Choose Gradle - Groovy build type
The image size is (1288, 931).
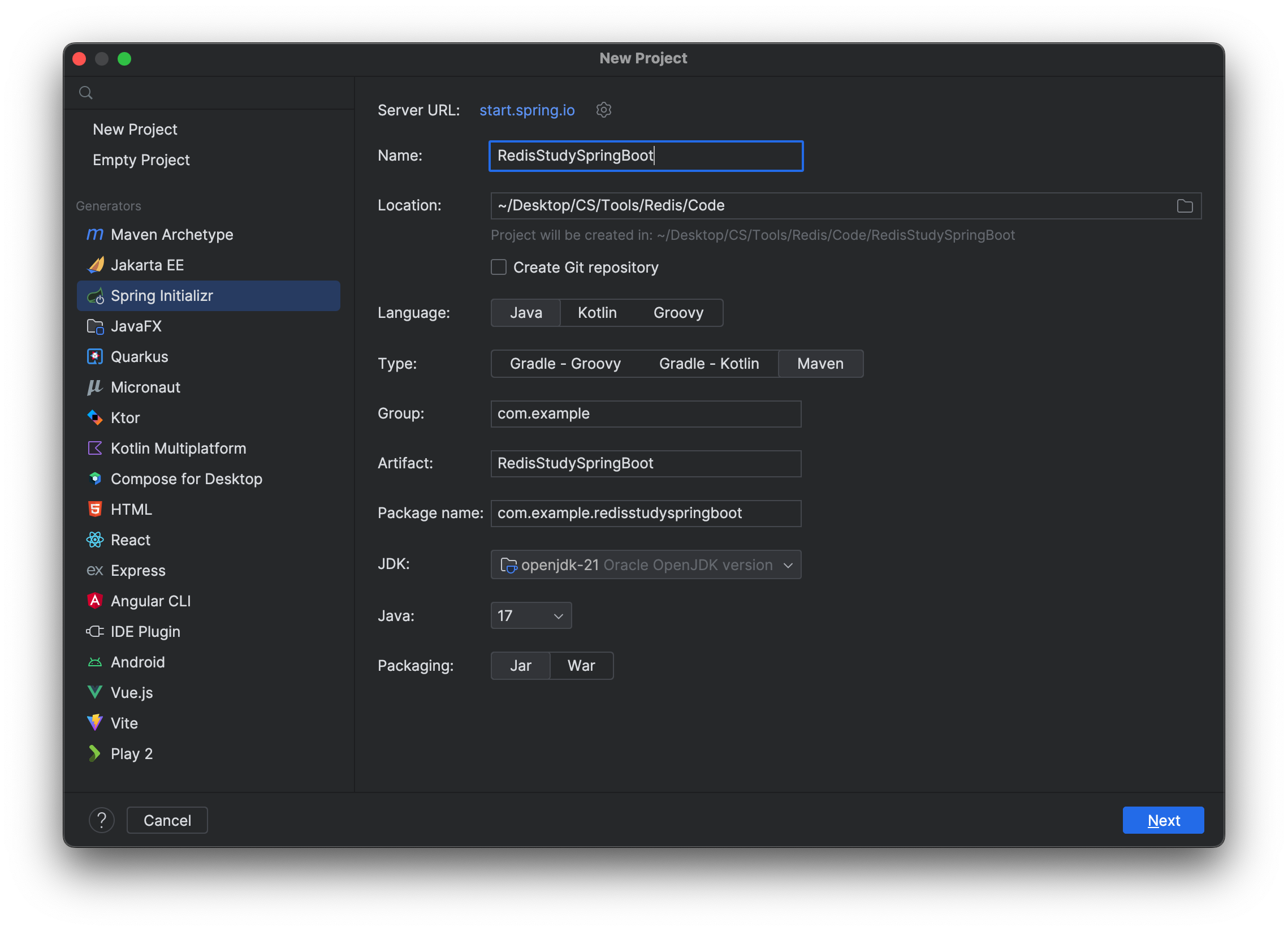(x=565, y=364)
